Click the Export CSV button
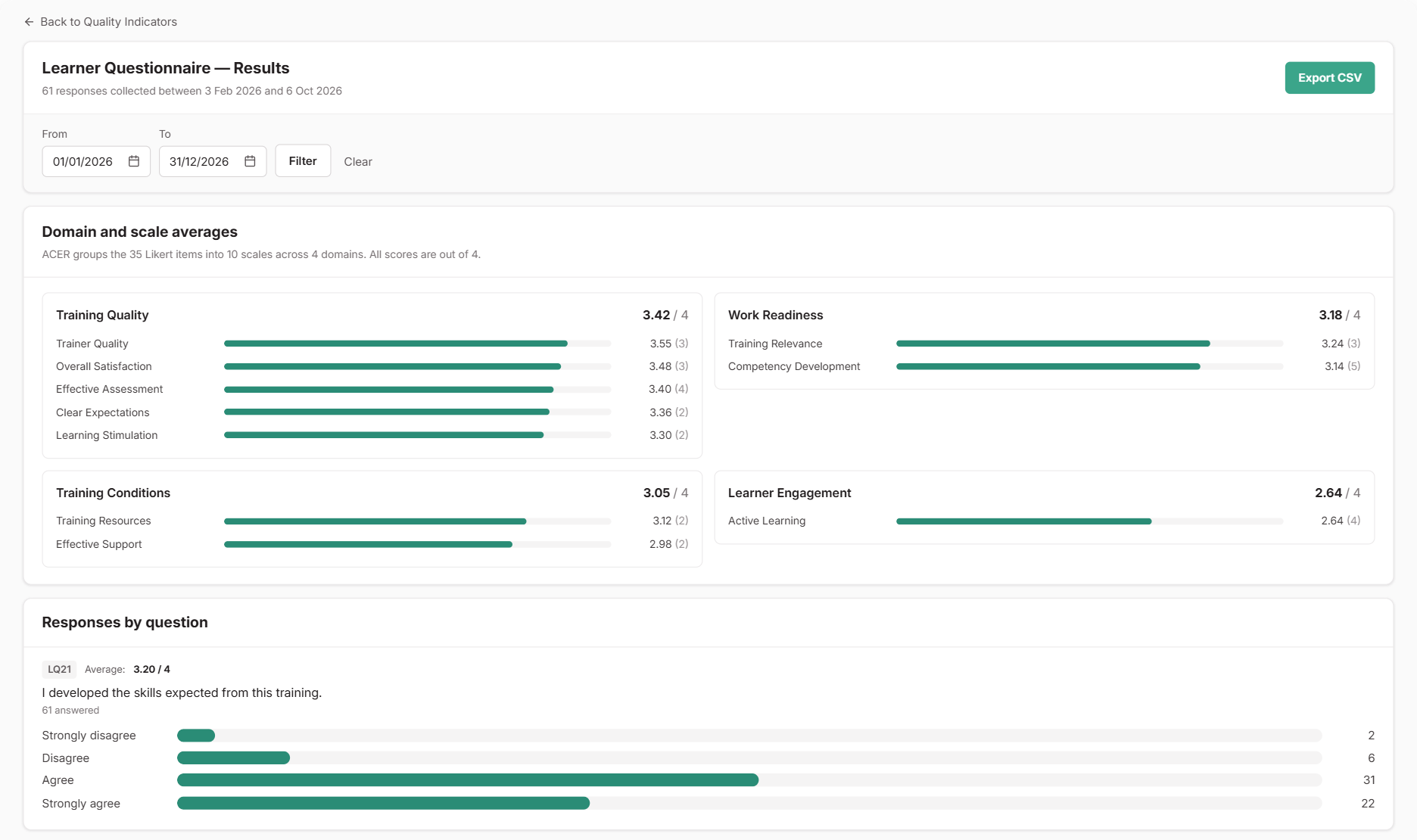The width and height of the screenshot is (1417, 840). tap(1329, 78)
